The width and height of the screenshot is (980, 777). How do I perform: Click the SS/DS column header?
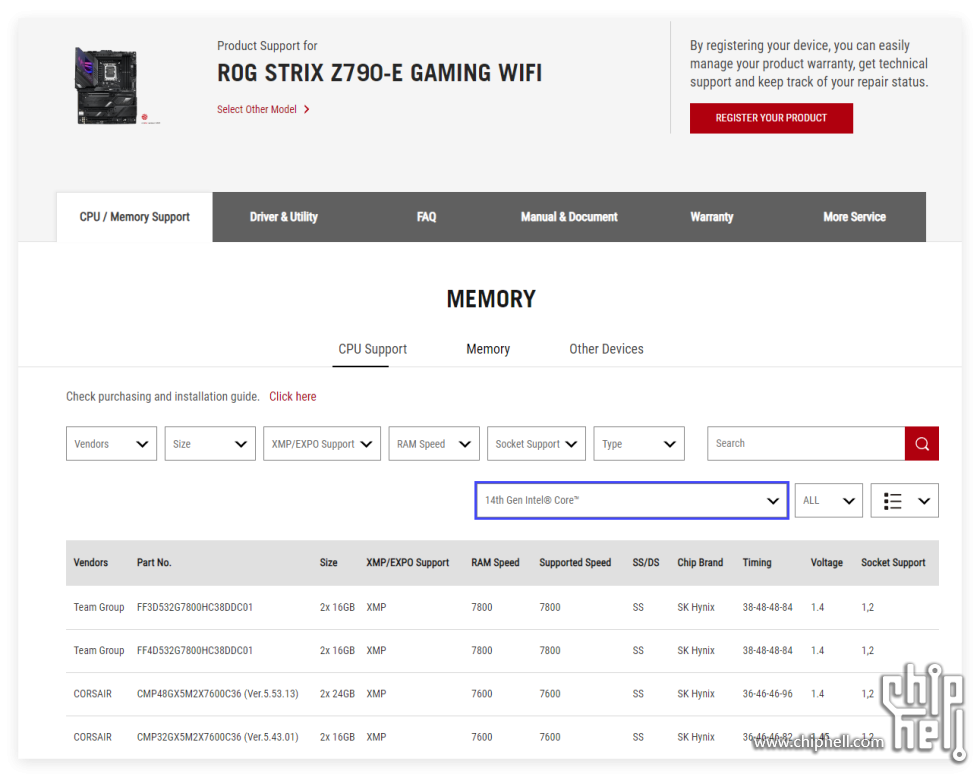coord(646,563)
